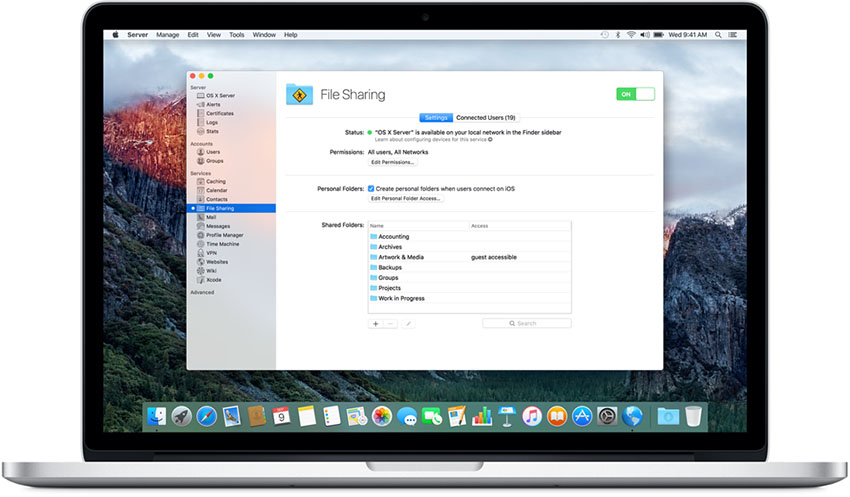Open the View menu
Image resolution: width=850 pixels, height=497 pixels.
coord(214,35)
